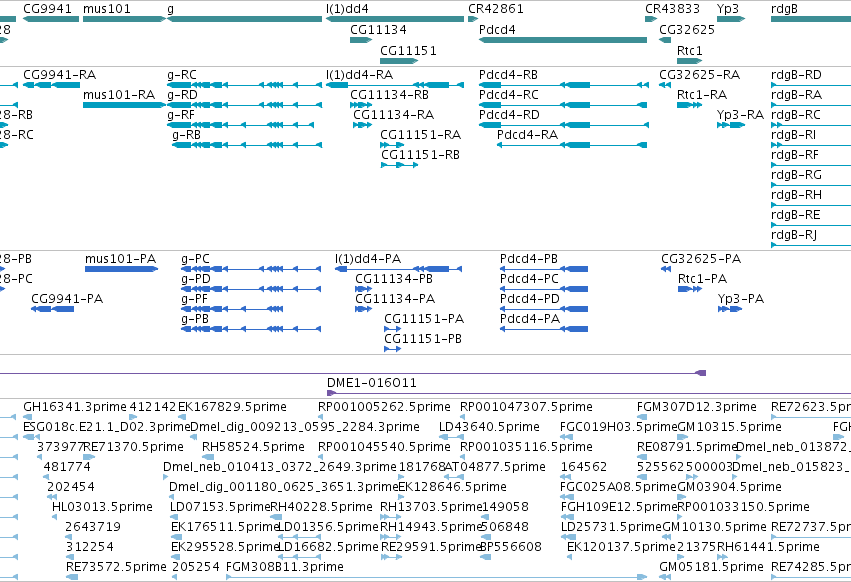
Task: Click the RP001047307.5prime EST label
Action: tap(526, 407)
